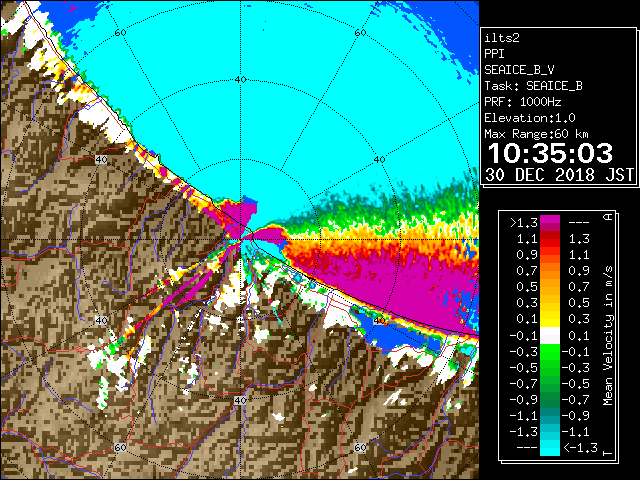
Task: Select the "PPI" scan type label
Action: tap(494, 54)
